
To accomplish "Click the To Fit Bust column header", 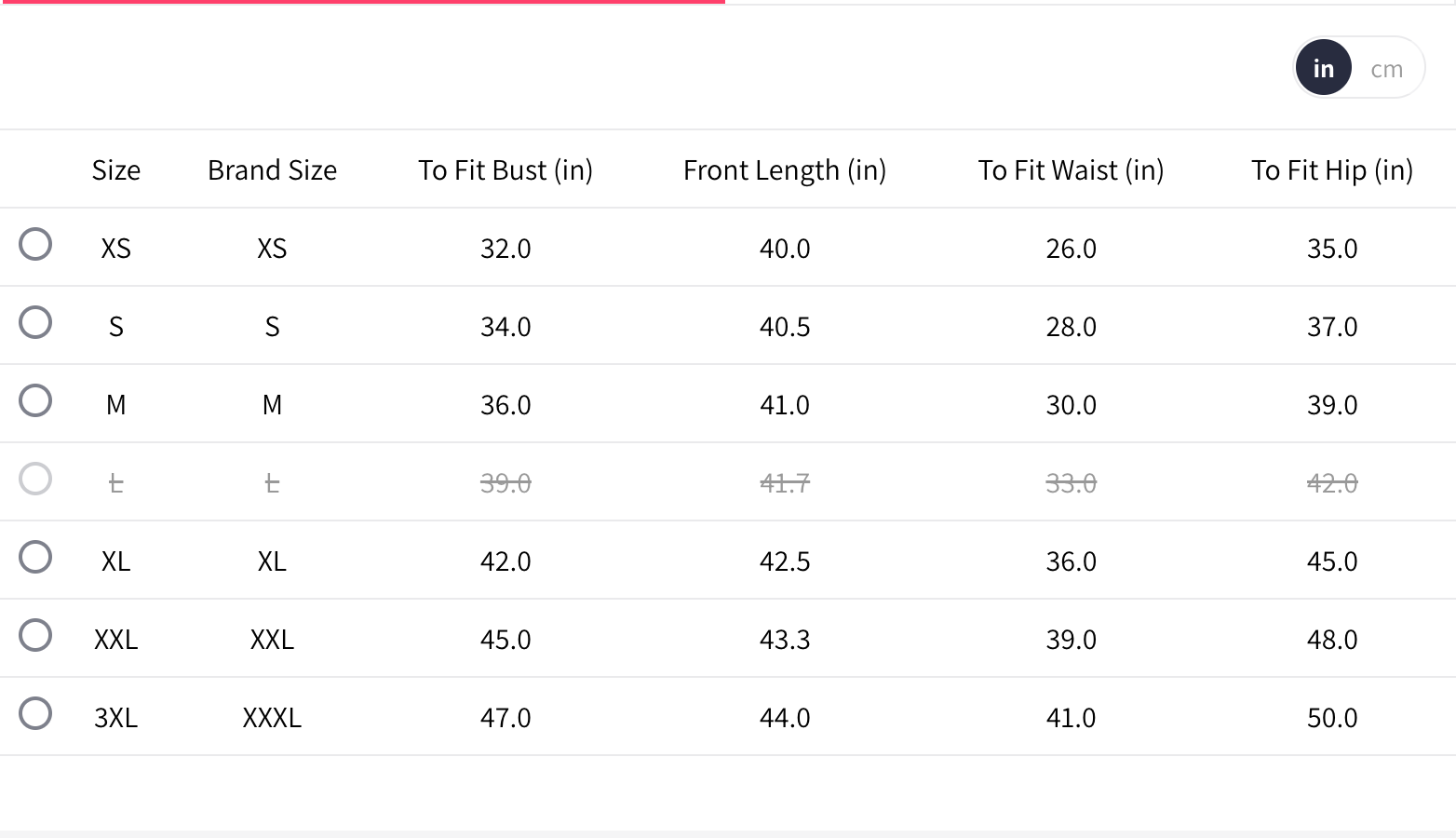I will pos(506,170).
